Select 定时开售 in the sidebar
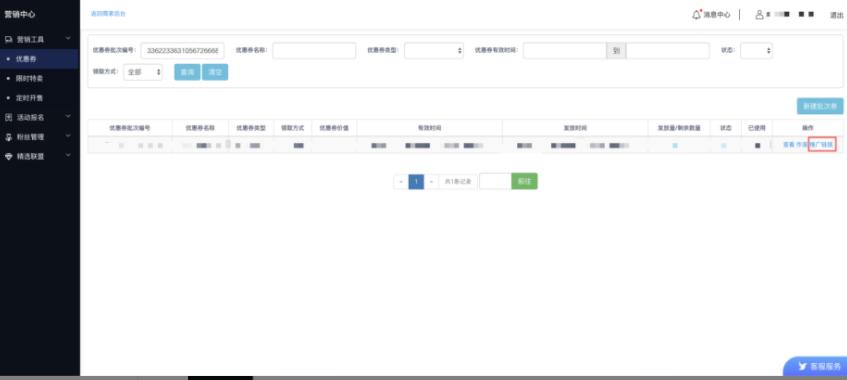This screenshot has width=847, height=380. pyautogui.click(x=29, y=98)
